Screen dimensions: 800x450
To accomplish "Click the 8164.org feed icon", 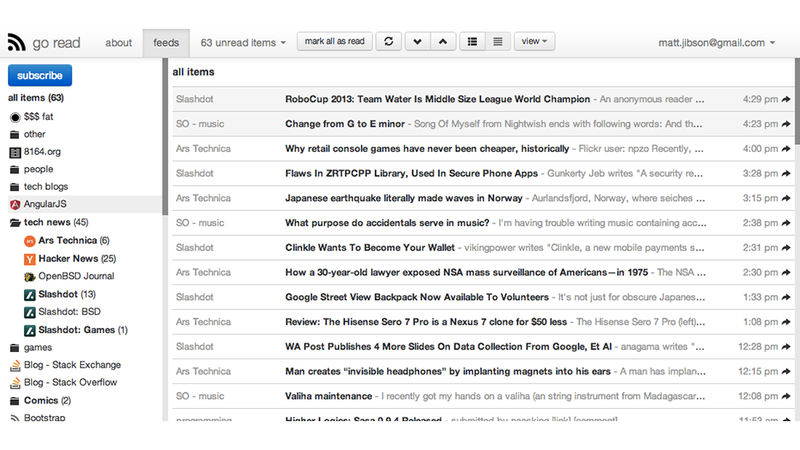I will tap(15, 152).
